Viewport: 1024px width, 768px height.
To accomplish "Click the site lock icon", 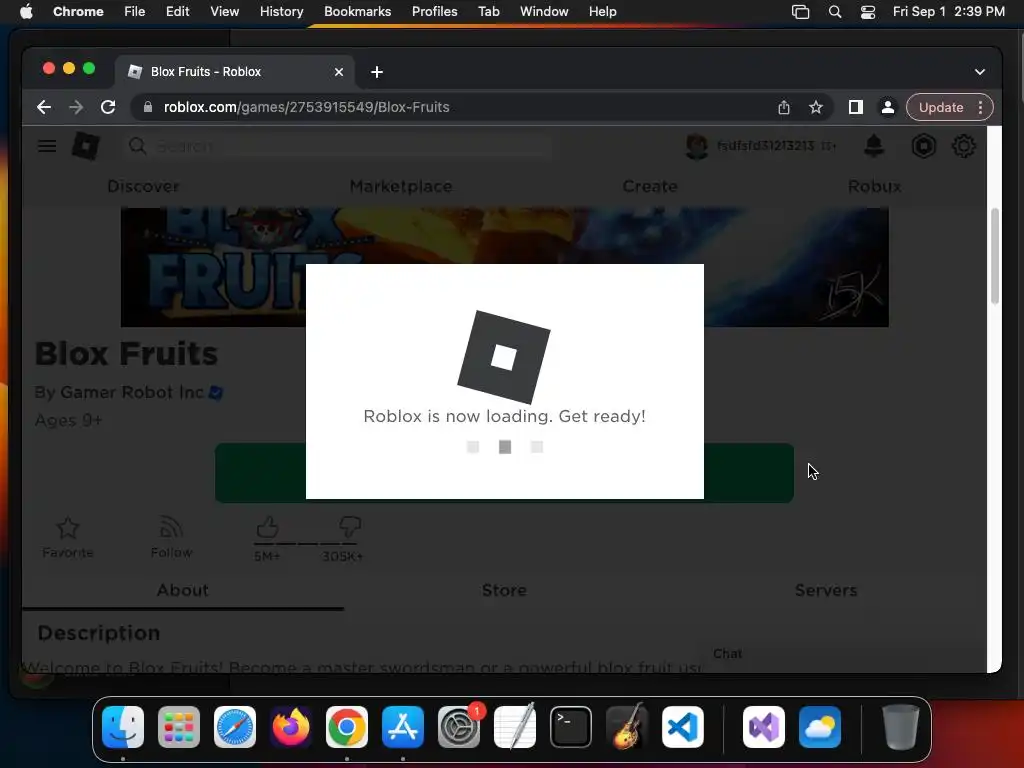I will click(148, 107).
